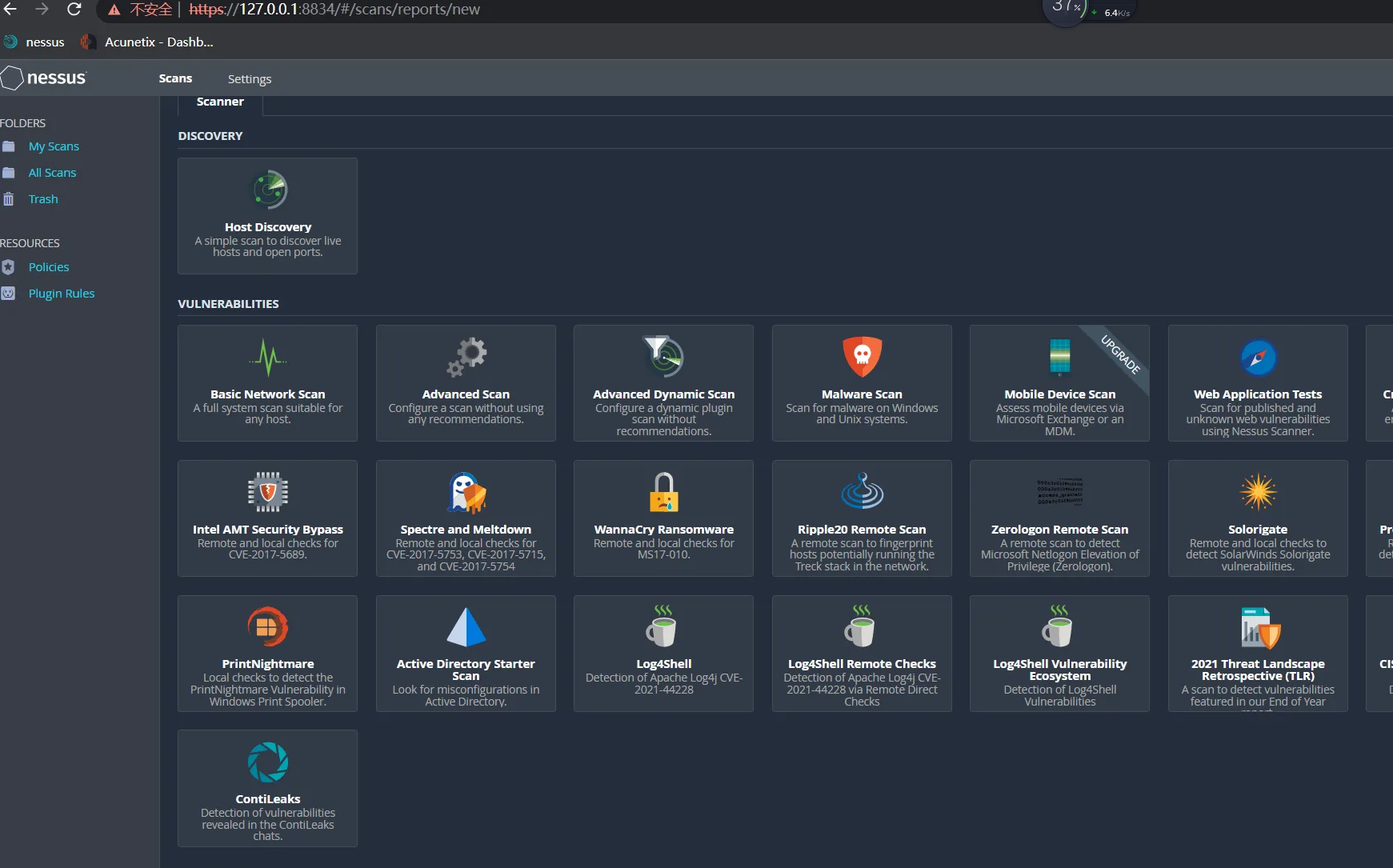
Task: Click the 2021 Threat Landscape Retrospective icon
Action: (x=1260, y=627)
